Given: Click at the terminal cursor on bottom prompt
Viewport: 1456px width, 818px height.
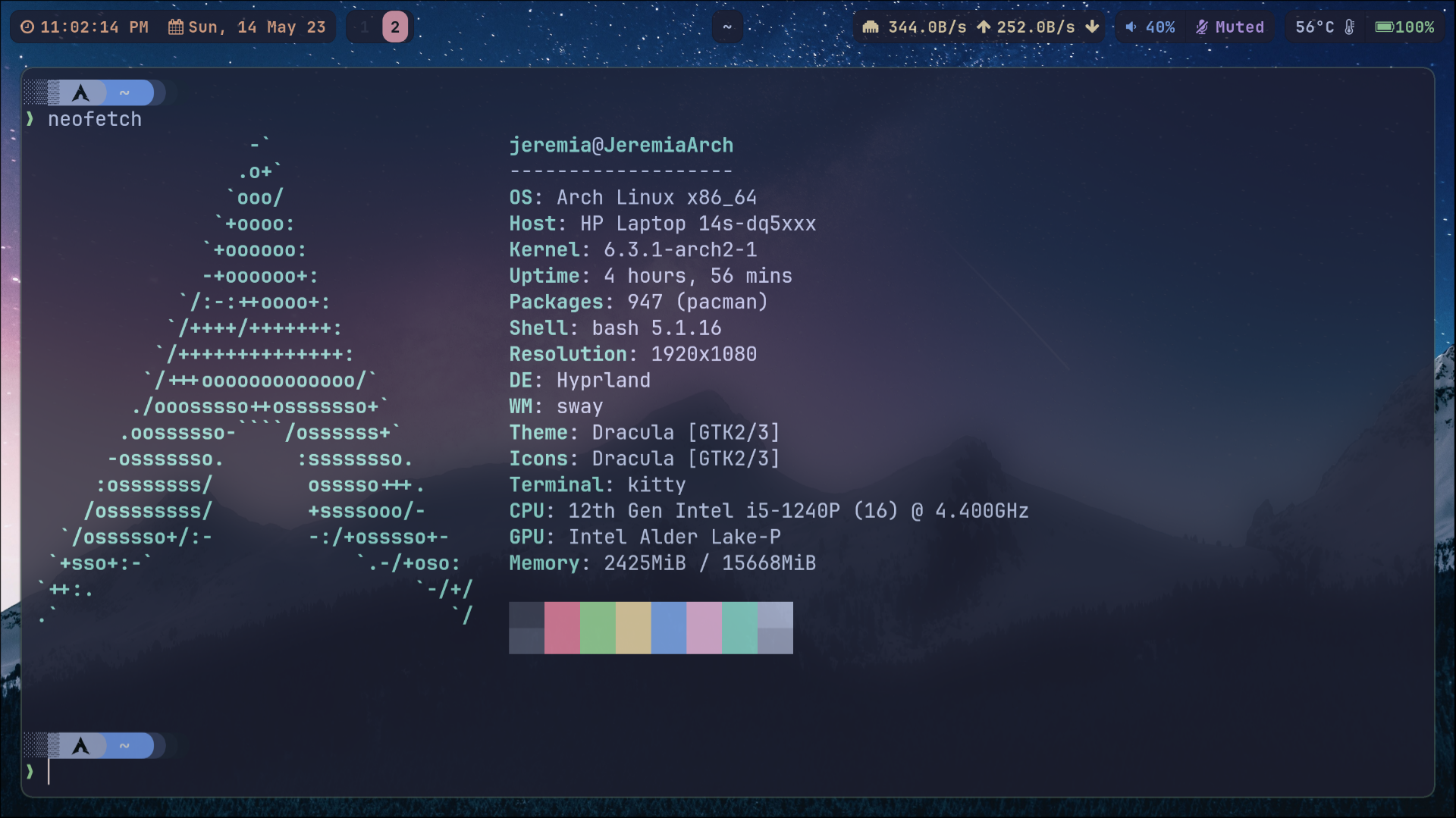Looking at the screenshot, I should coord(49,772).
